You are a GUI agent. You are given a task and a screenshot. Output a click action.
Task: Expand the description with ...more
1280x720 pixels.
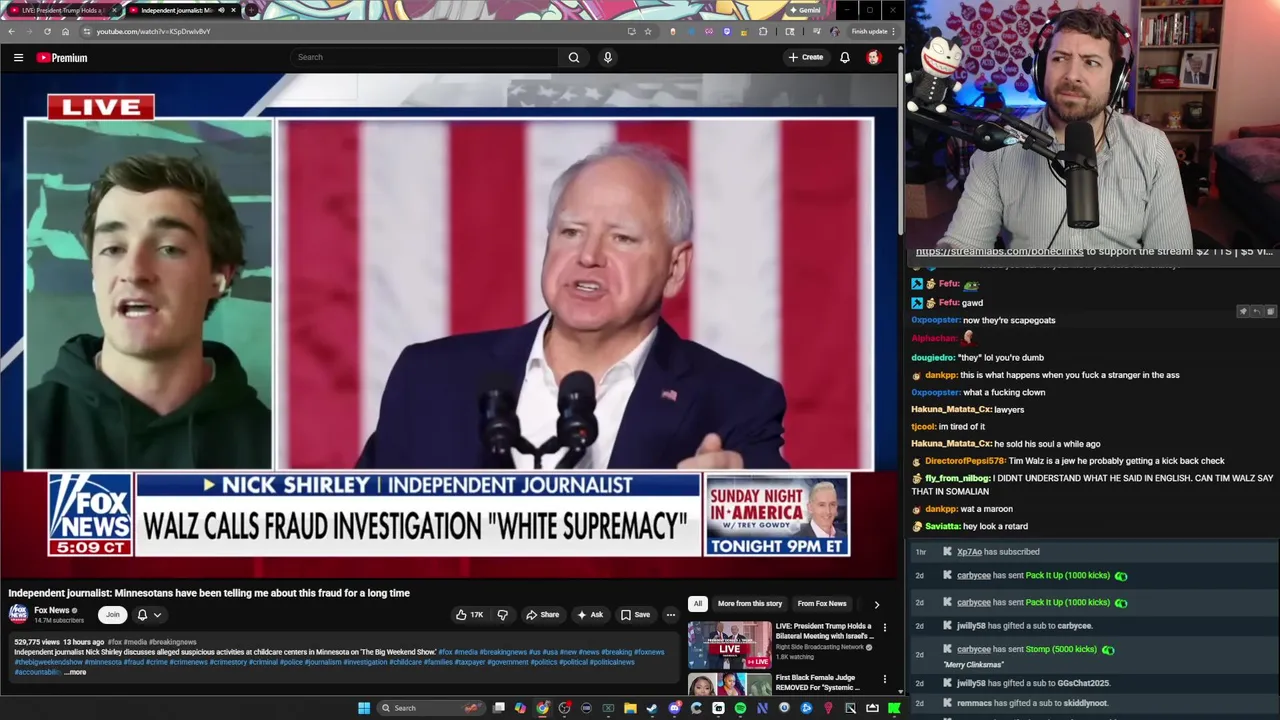pyautogui.click(x=76, y=672)
